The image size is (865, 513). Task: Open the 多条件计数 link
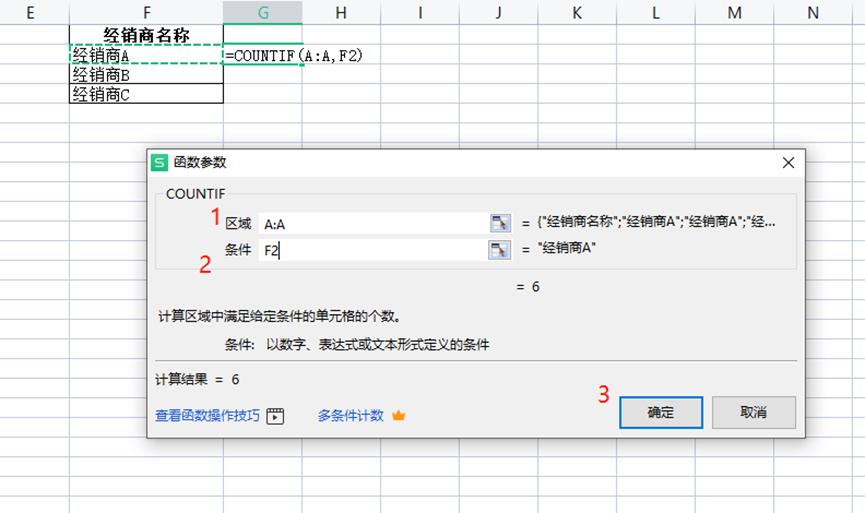[350, 415]
